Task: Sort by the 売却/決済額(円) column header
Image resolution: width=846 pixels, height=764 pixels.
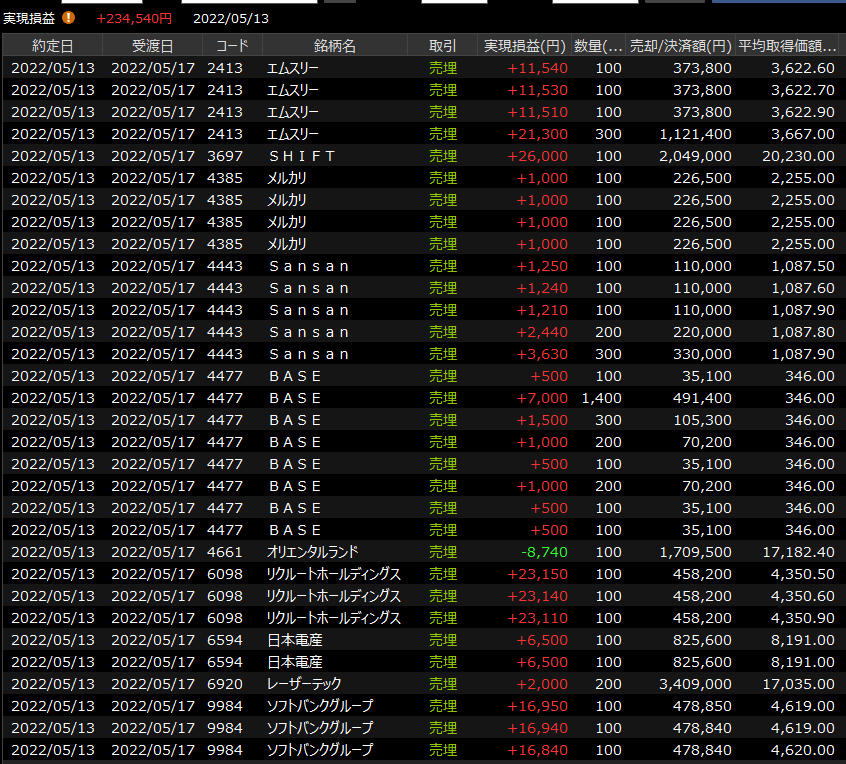Action: click(680, 46)
